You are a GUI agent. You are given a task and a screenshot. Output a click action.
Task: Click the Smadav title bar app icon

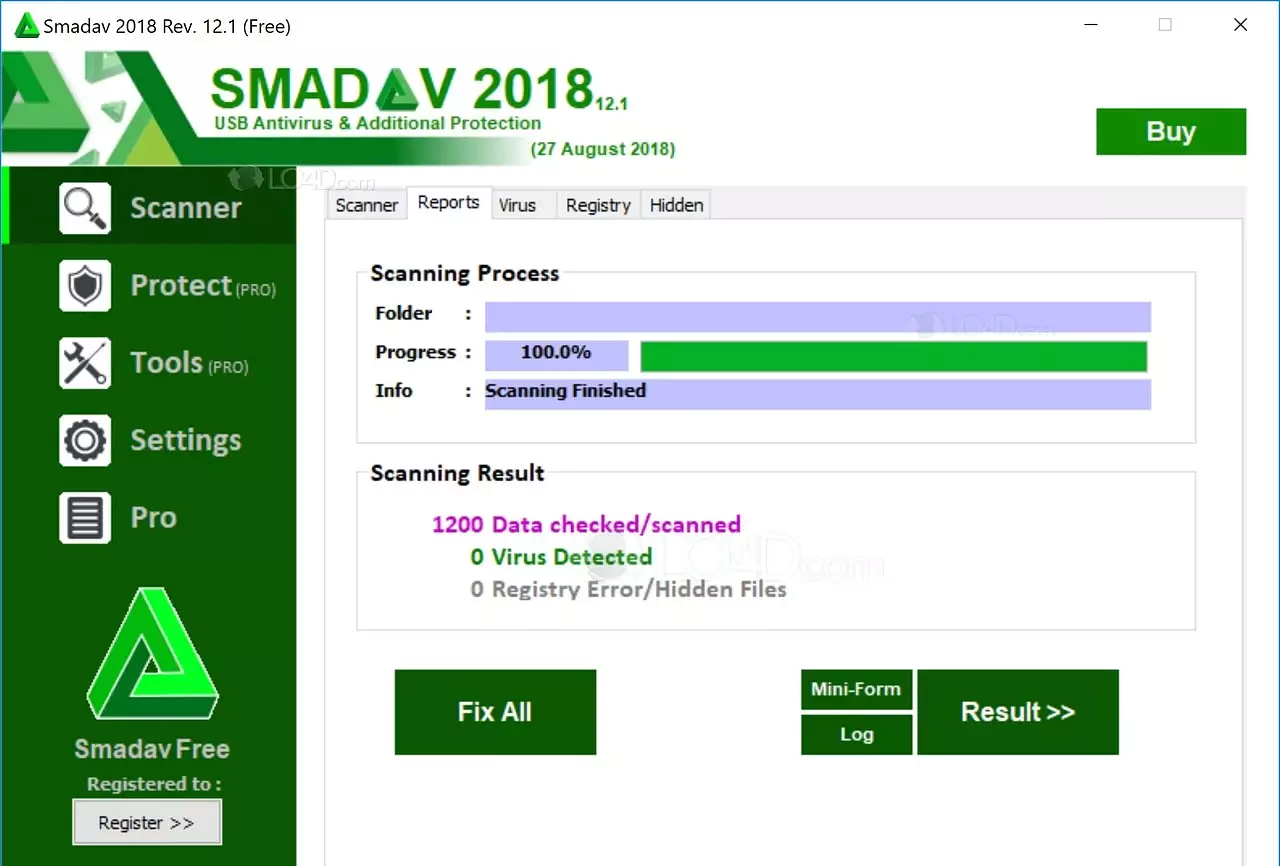pos(26,26)
